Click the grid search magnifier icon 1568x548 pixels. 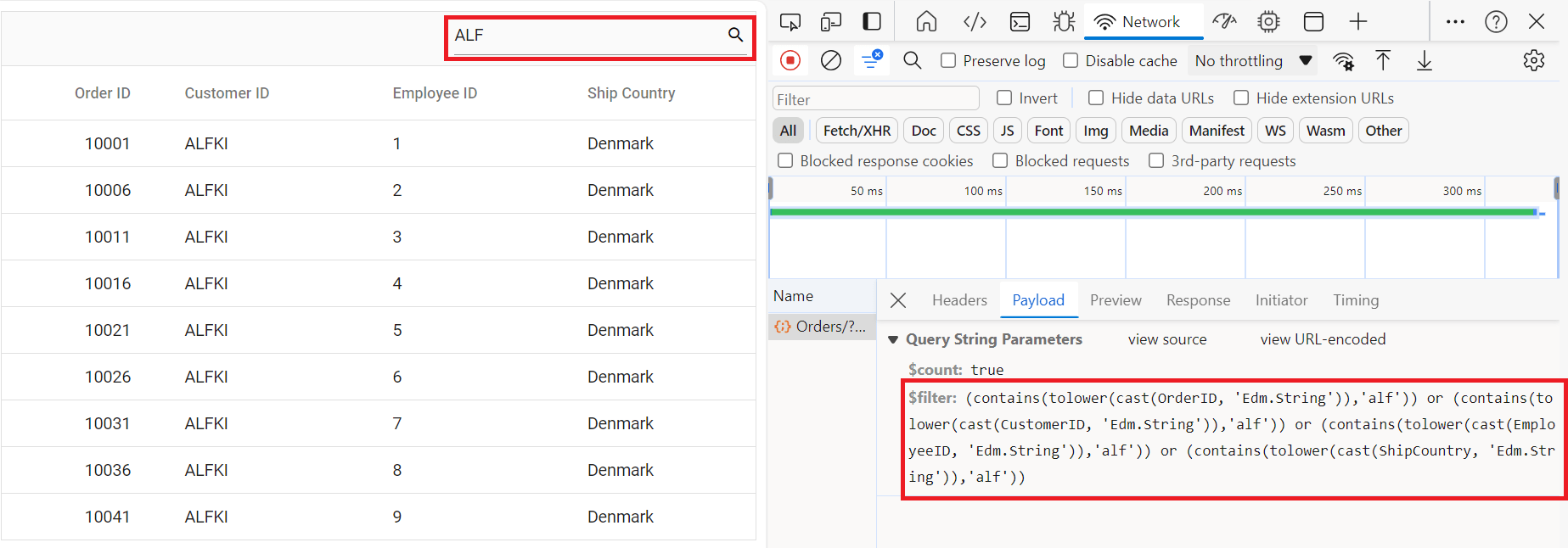(x=735, y=35)
